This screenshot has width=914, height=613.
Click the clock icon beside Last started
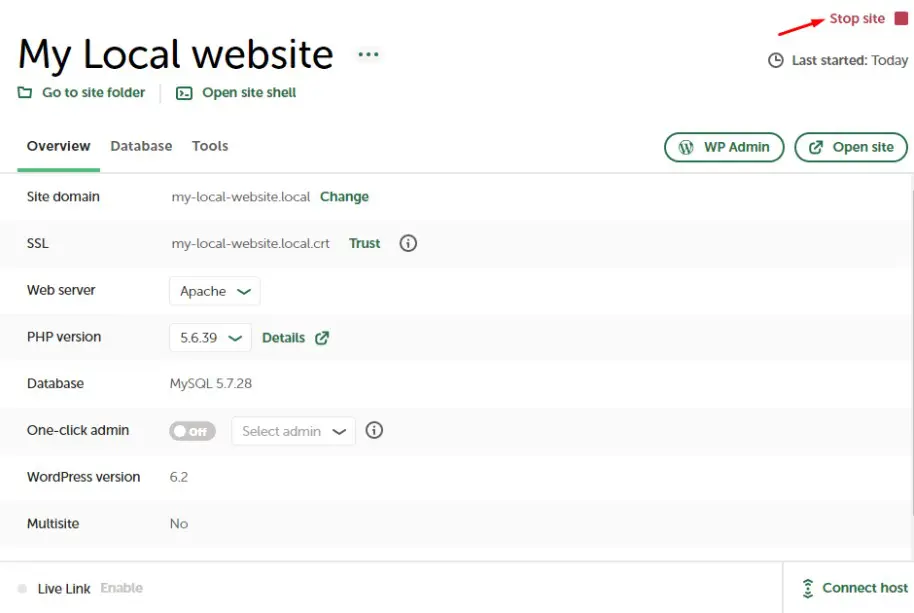pyautogui.click(x=776, y=60)
